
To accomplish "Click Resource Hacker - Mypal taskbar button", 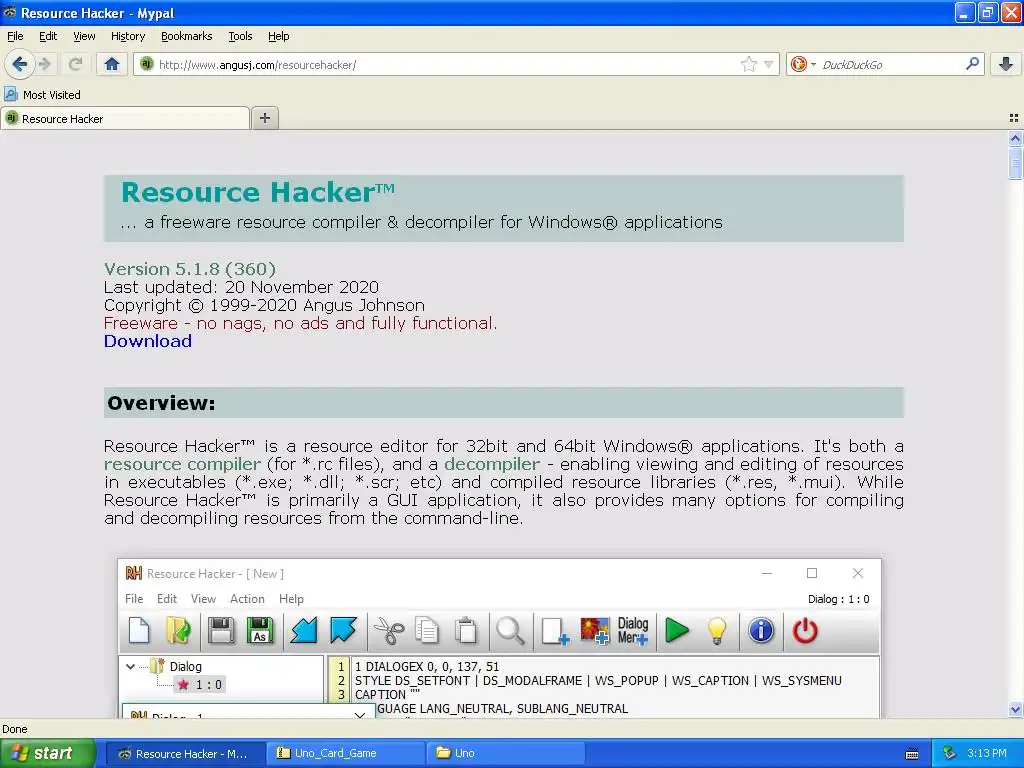I will [185, 753].
